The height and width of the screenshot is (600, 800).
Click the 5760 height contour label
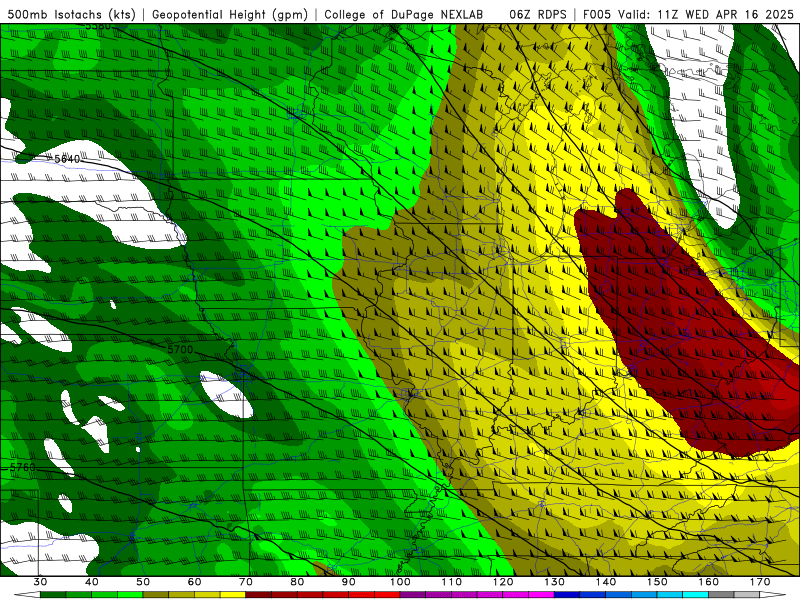pos(23,467)
